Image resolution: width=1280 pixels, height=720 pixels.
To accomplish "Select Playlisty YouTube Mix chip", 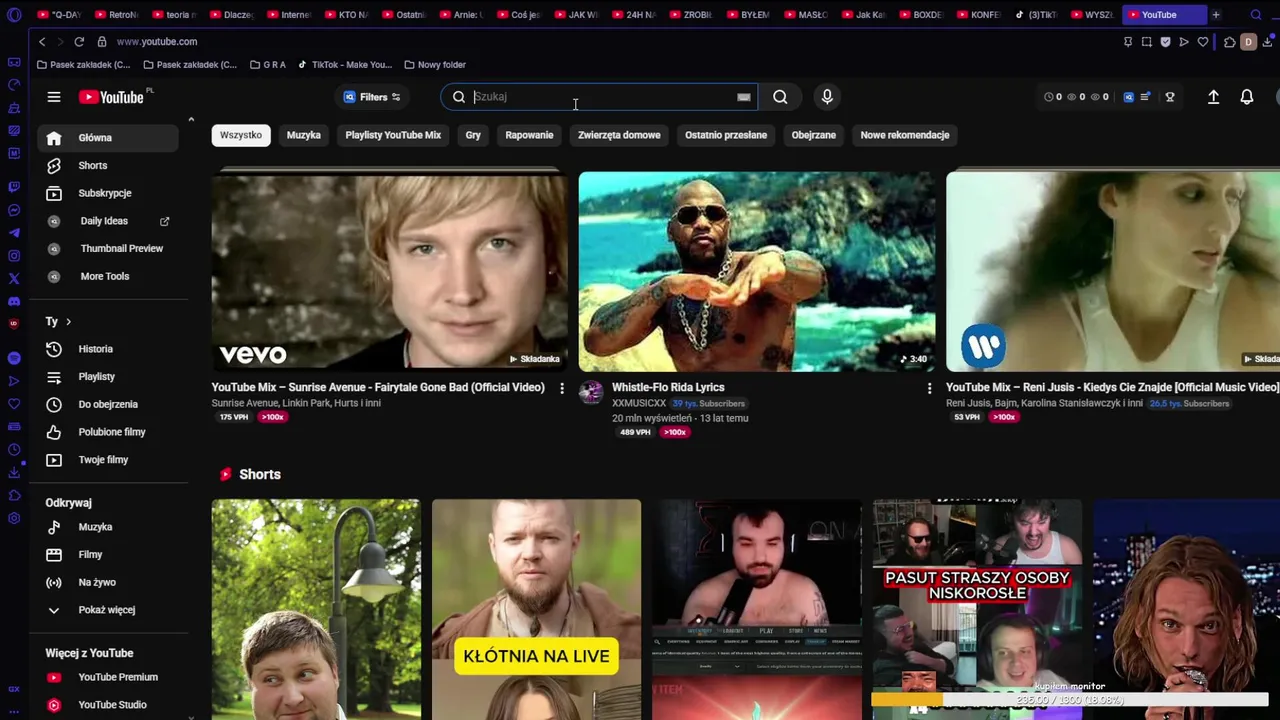I will (393, 135).
